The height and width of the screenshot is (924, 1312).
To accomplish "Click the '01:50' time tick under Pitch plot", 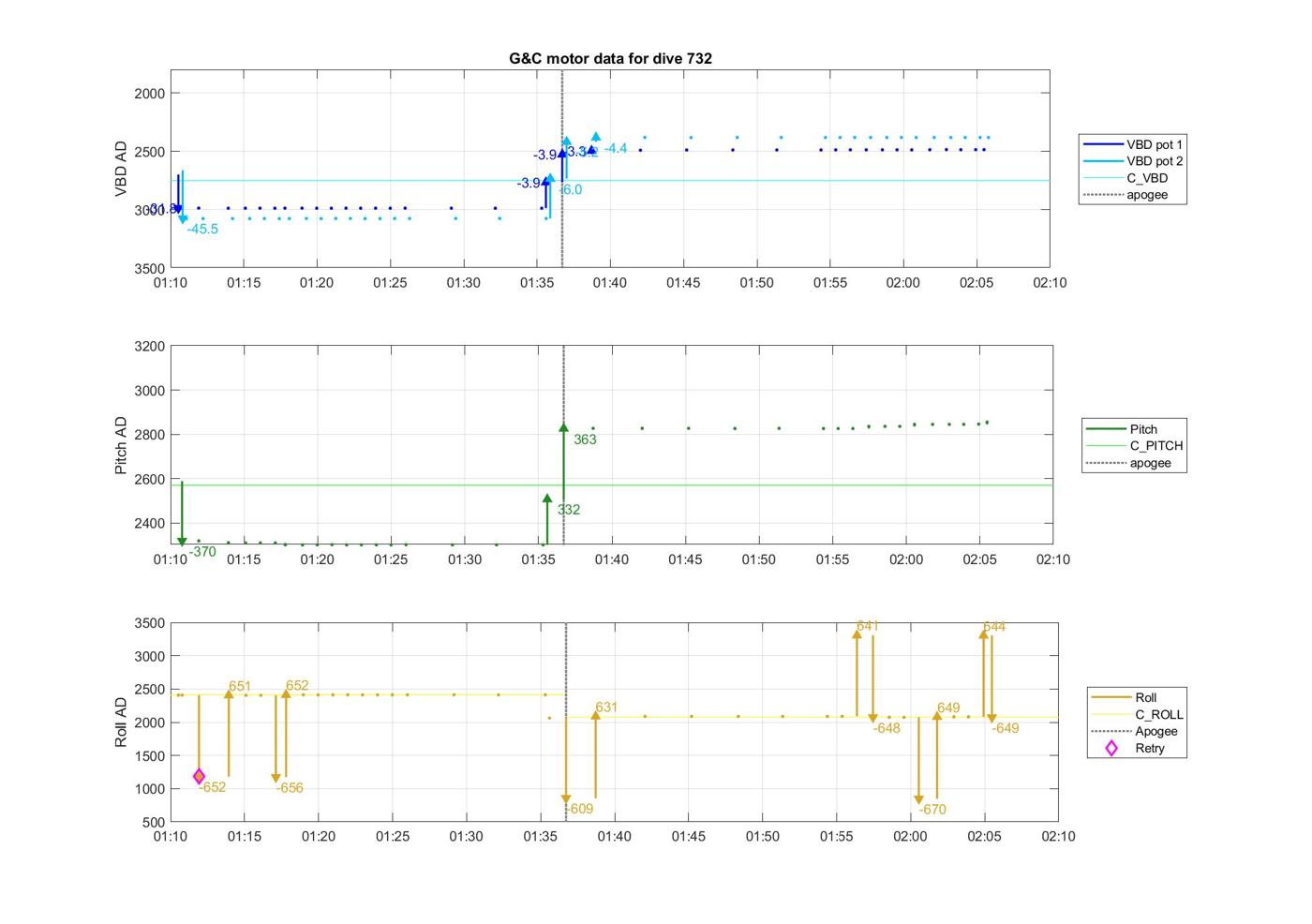I will (759, 559).
